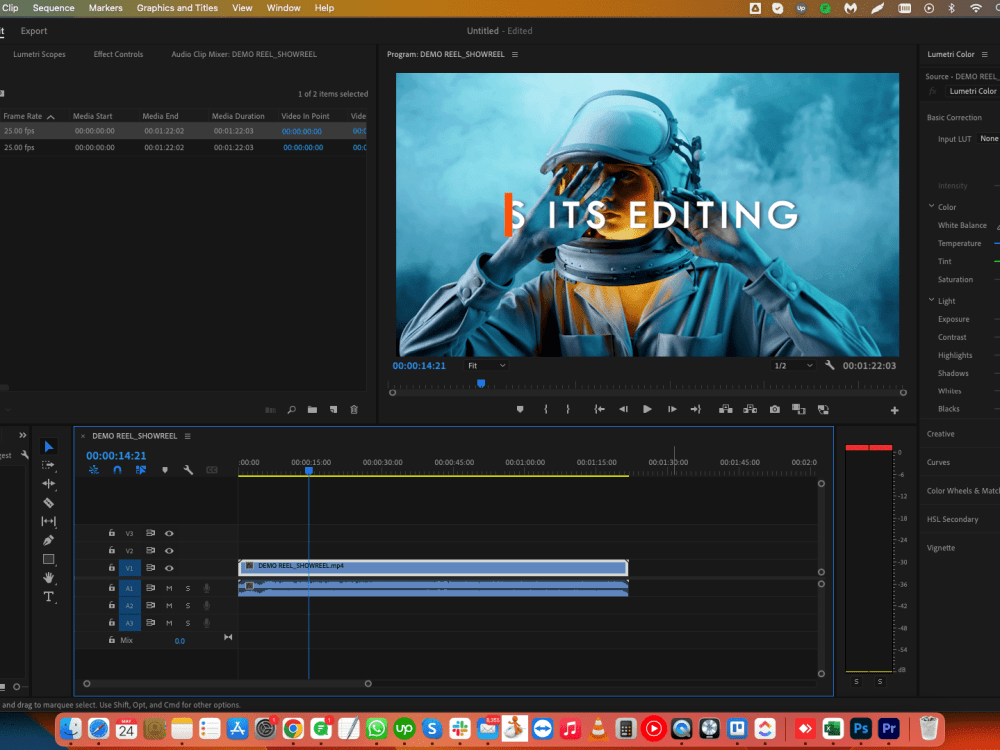This screenshot has height=750, width=1000.
Task: Open the Fit zoom level dropdown
Action: [487, 365]
